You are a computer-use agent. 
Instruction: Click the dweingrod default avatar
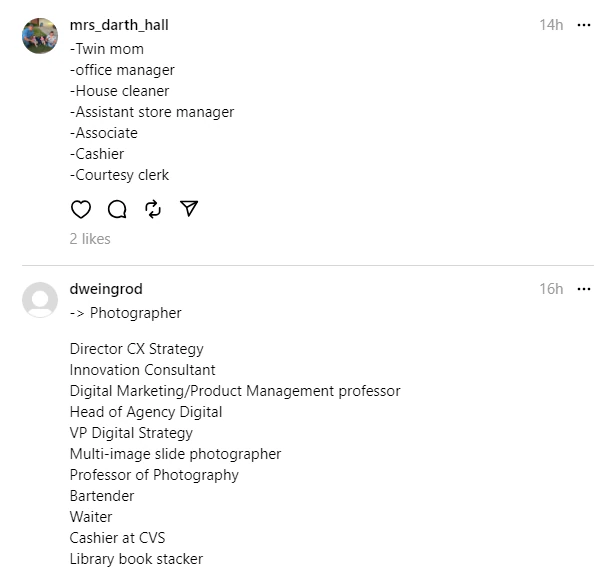[40, 300]
